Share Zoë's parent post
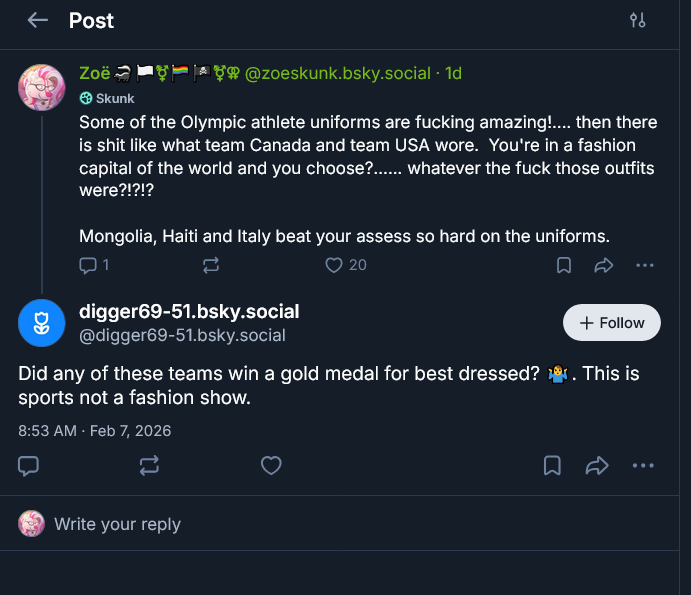 (604, 265)
